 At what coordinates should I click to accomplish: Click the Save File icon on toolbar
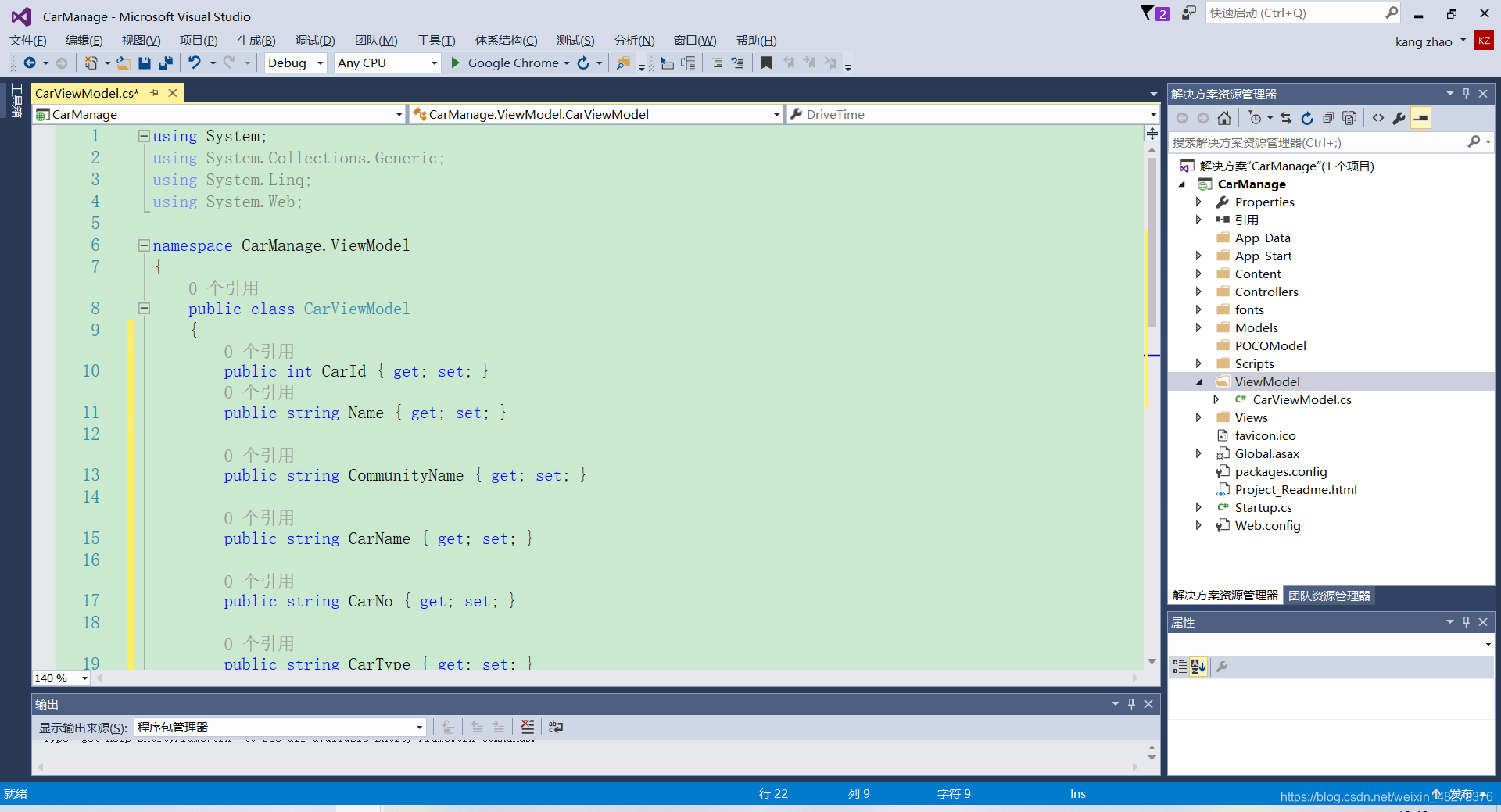coord(144,63)
